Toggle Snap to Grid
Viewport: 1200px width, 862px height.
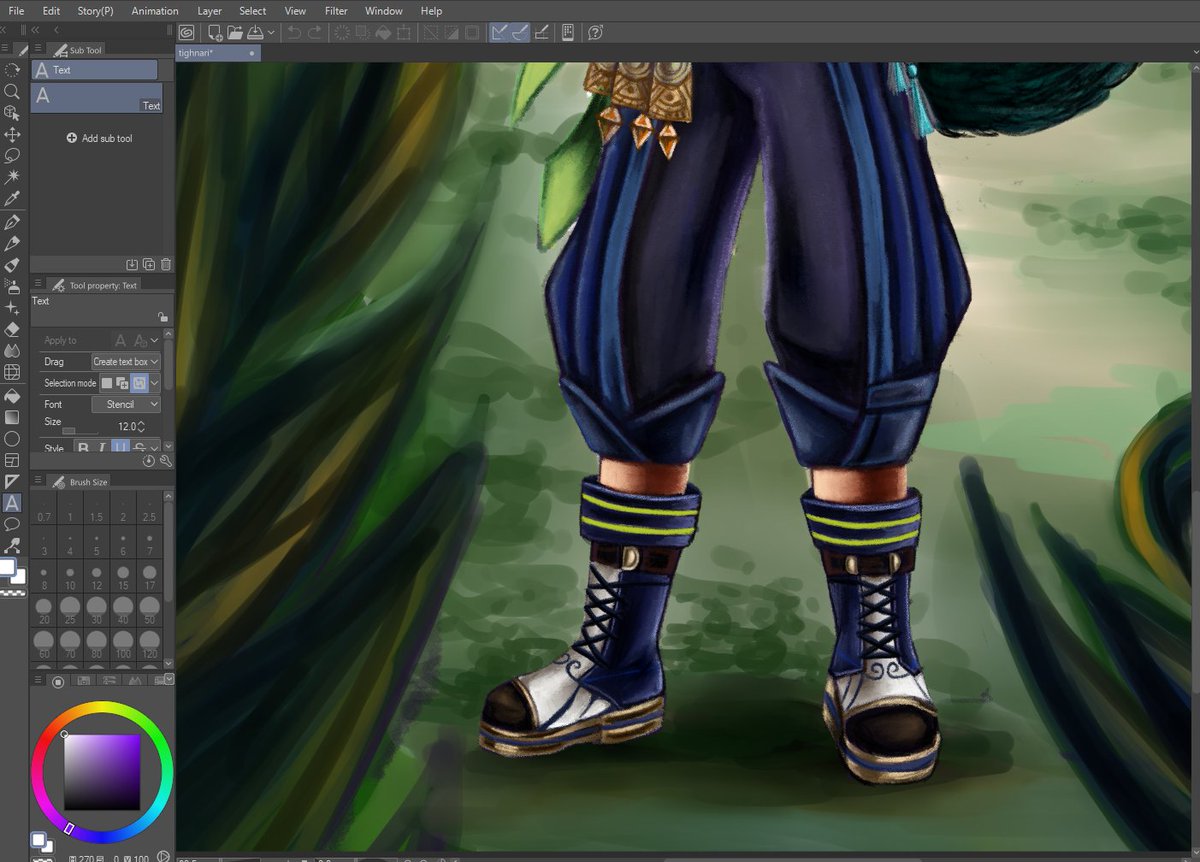(541, 32)
